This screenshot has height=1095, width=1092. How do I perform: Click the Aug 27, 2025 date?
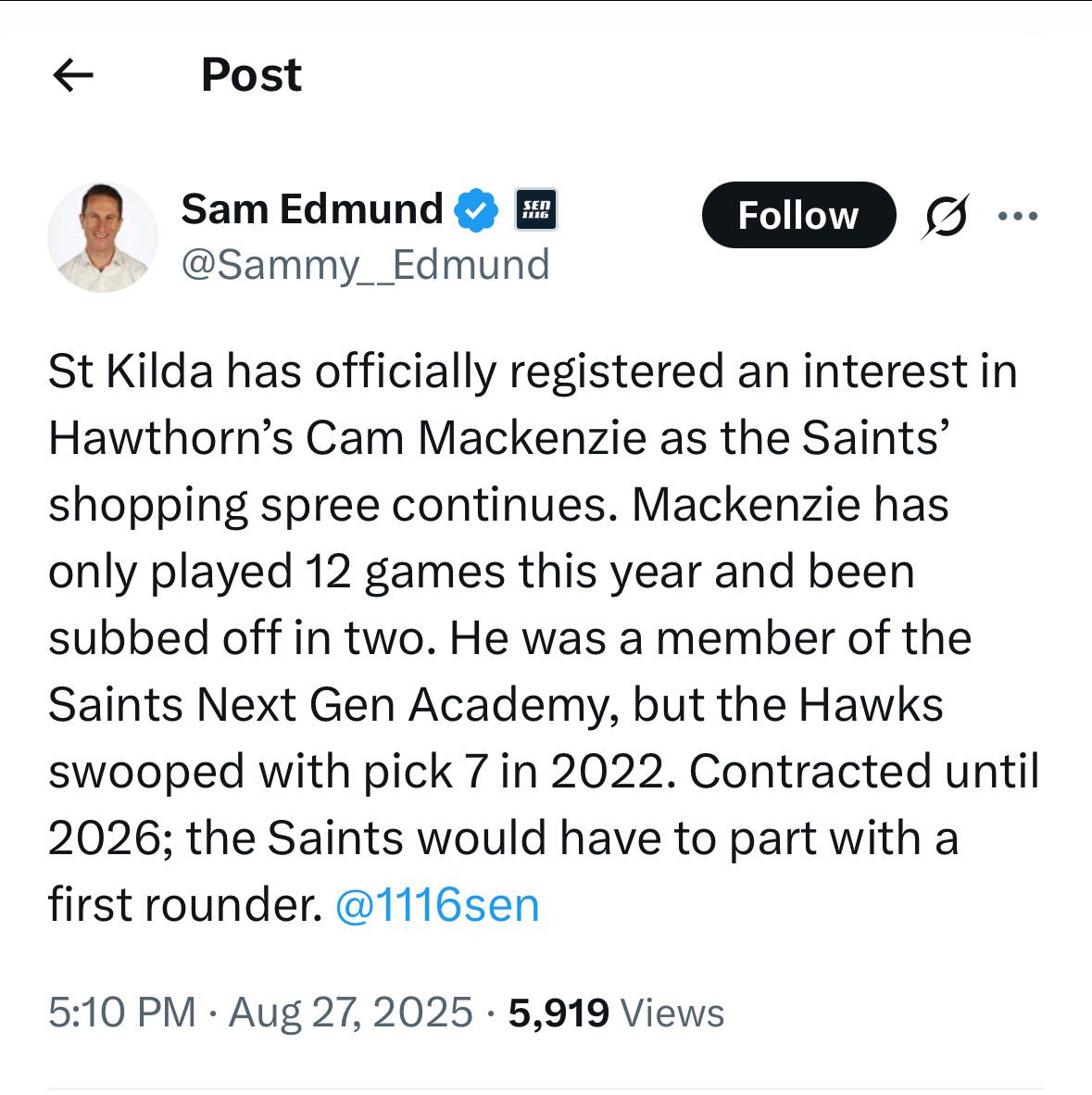(351, 1012)
